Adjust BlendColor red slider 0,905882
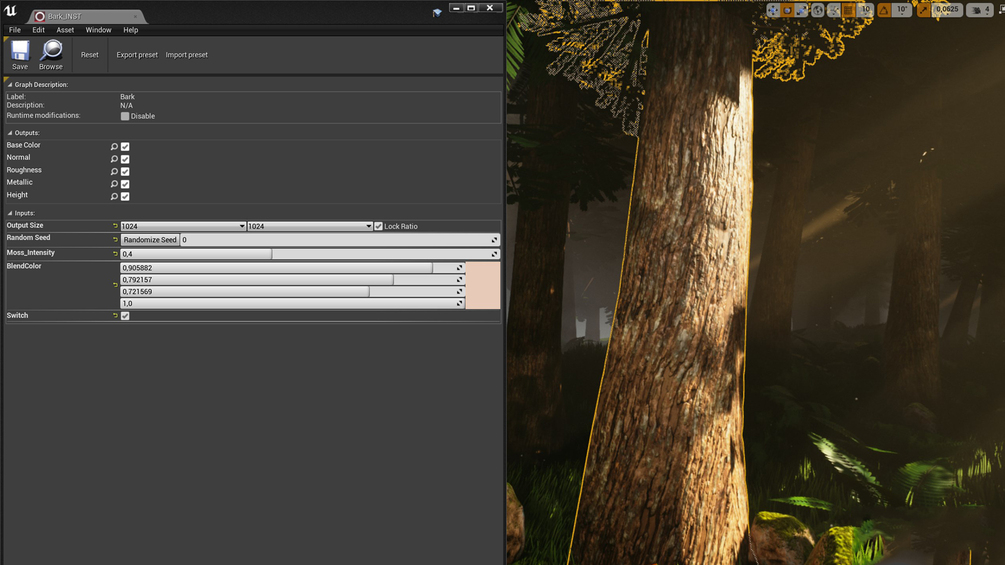The image size is (1005, 565). pos(292,268)
